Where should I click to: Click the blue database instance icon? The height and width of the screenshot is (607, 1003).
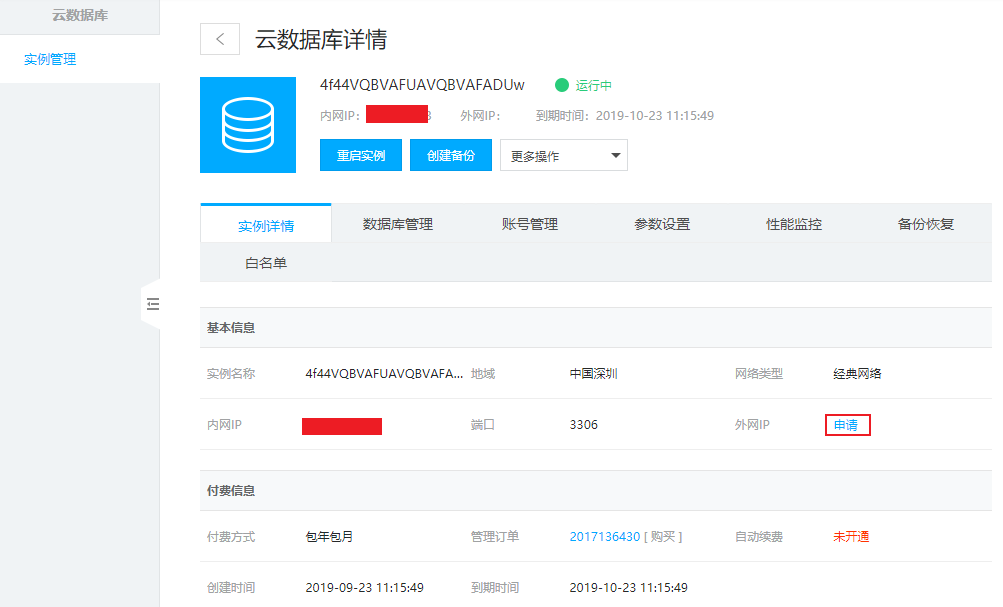click(248, 125)
